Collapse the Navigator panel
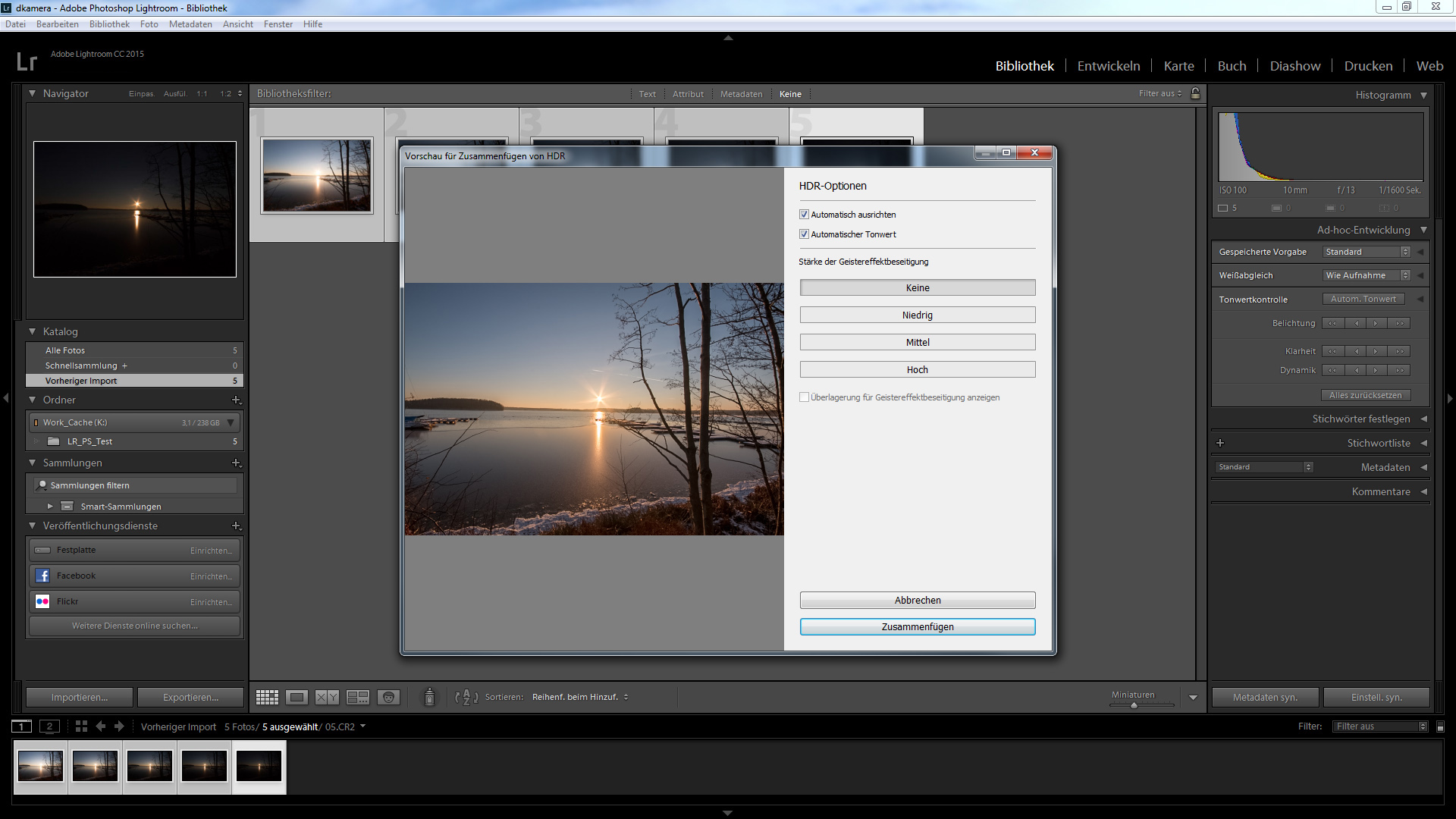Image resolution: width=1456 pixels, height=819 pixels. (33, 93)
